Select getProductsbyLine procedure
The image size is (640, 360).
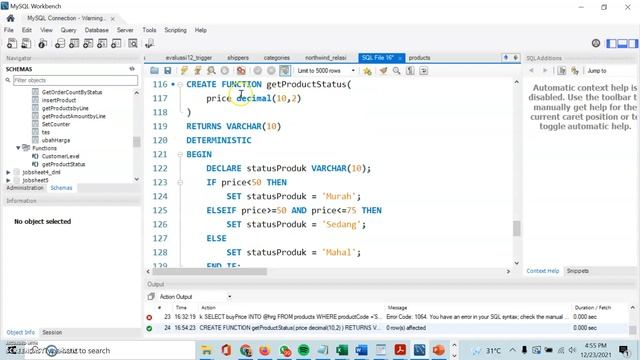[x=65, y=108]
